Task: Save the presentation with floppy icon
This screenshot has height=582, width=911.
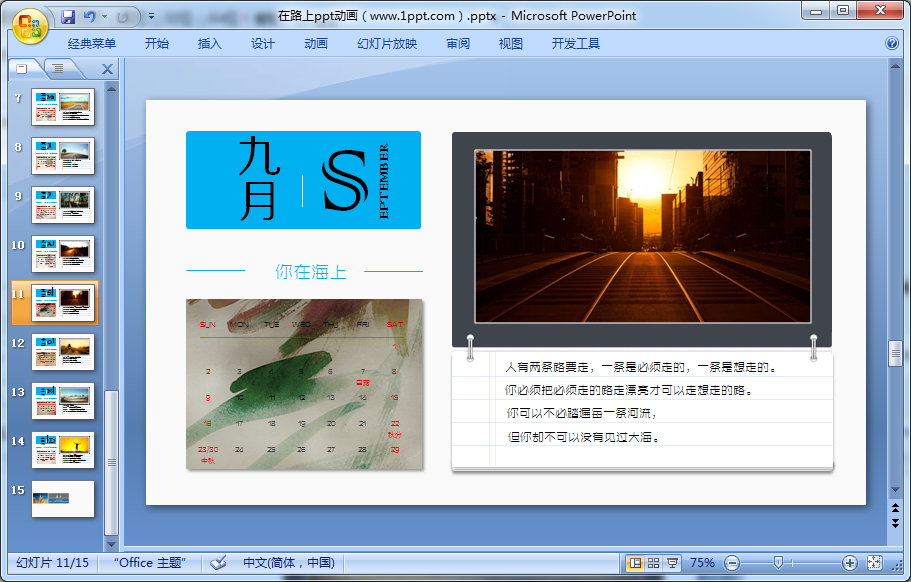Action: pyautogui.click(x=68, y=17)
